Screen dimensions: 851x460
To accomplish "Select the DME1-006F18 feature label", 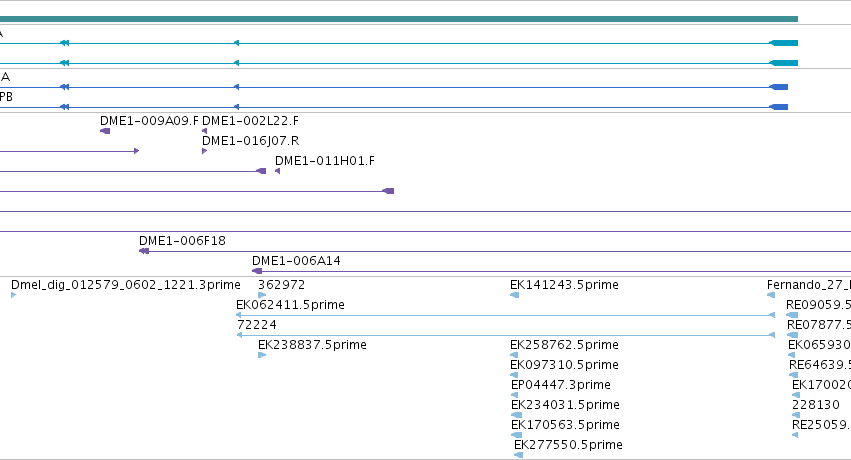I will coord(182,240).
